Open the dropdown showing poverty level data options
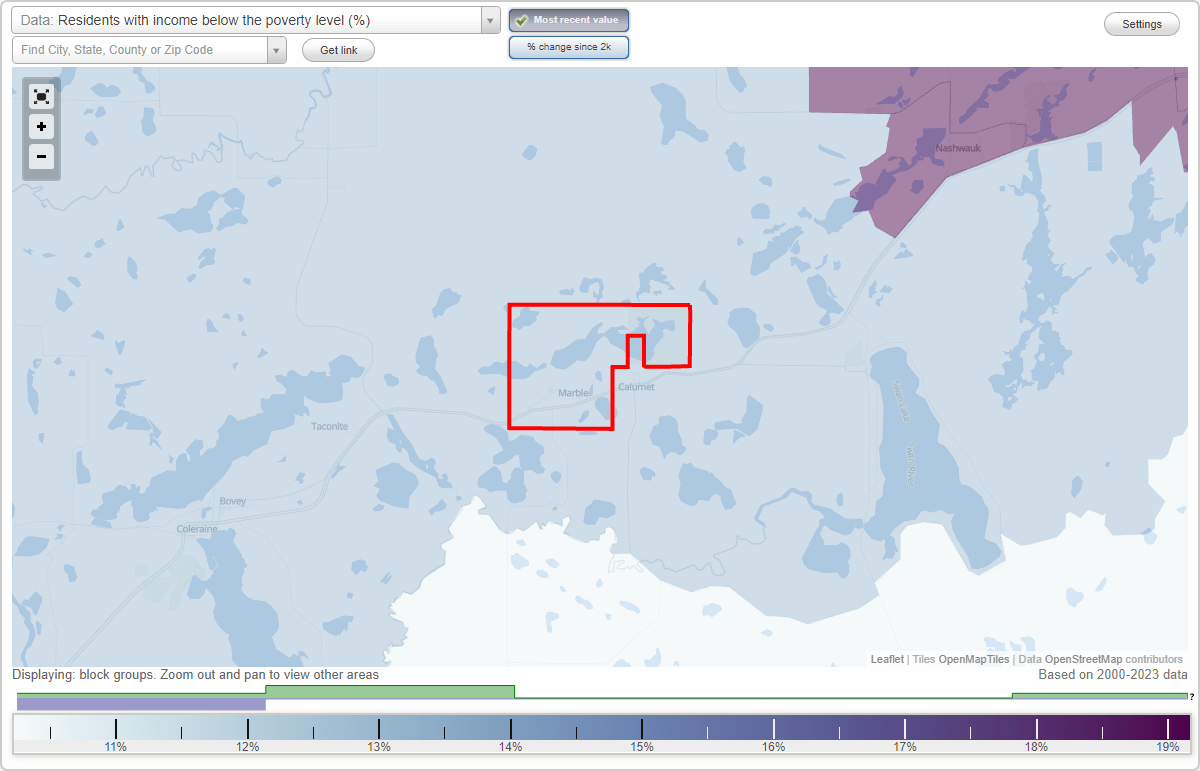1200x771 pixels. tap(488, 20)
